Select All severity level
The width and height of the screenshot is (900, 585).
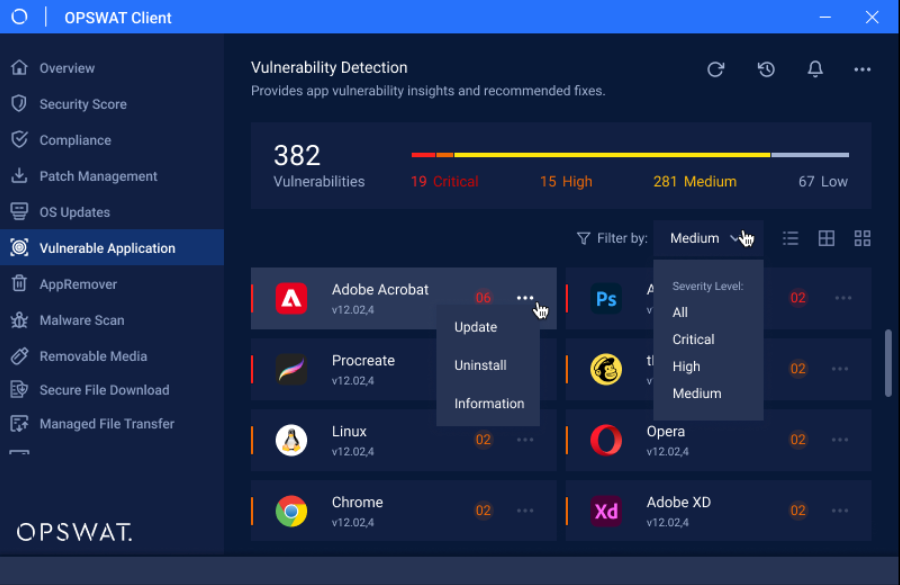click(x=680, y=312)
